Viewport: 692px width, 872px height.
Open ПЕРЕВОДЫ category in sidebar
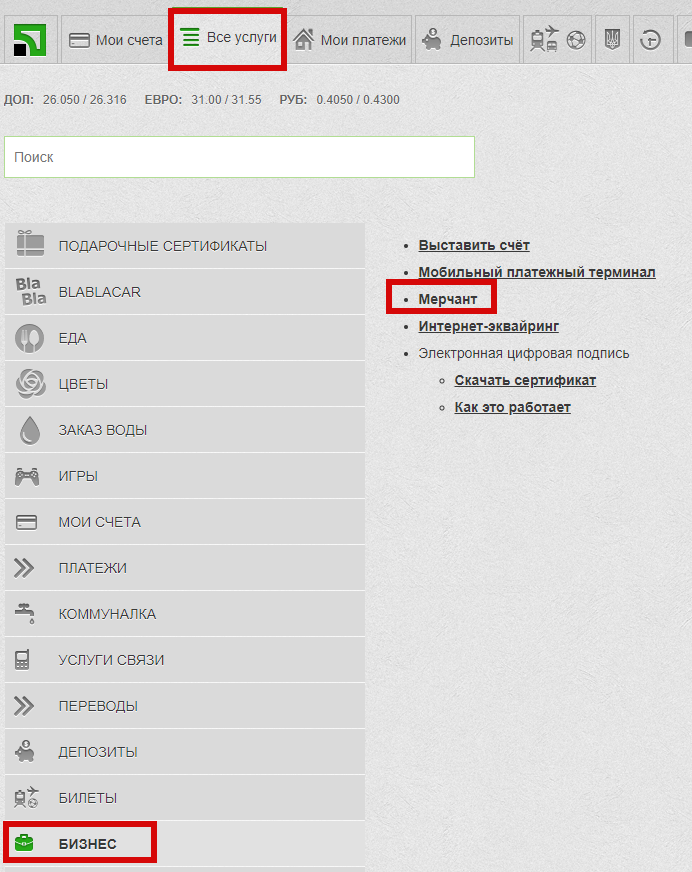[x=98, y=706]
